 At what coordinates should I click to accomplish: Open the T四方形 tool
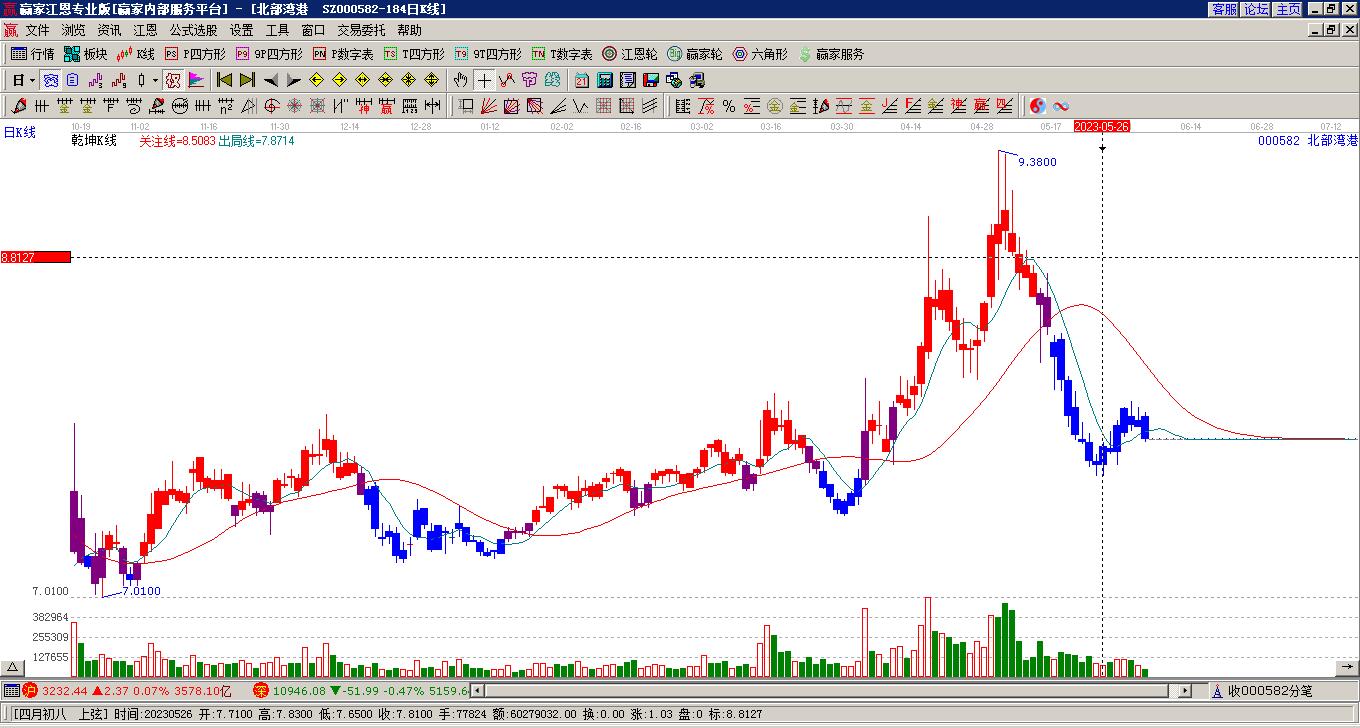[x=414, y=54]
